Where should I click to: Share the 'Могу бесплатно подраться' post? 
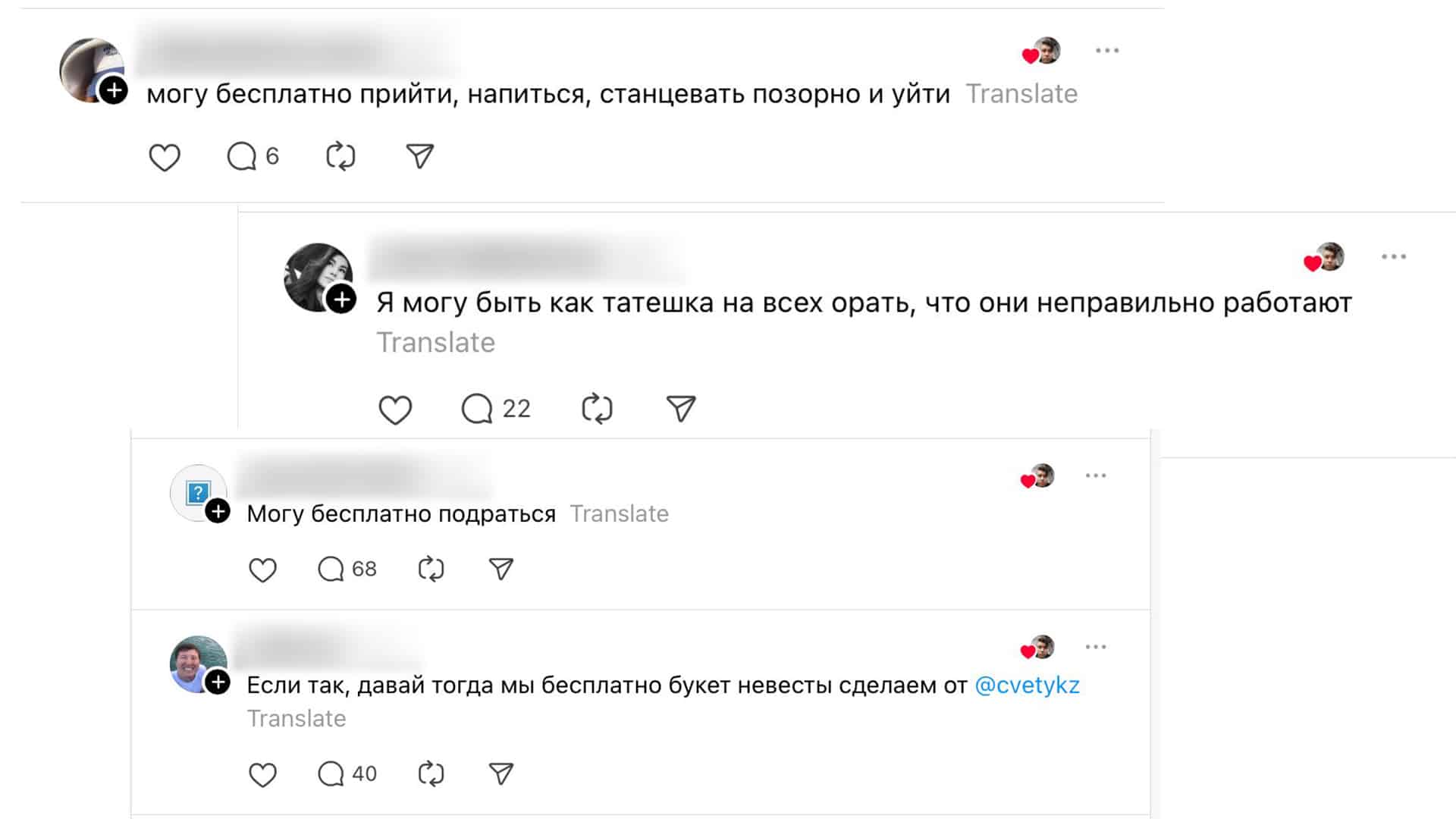501,569
